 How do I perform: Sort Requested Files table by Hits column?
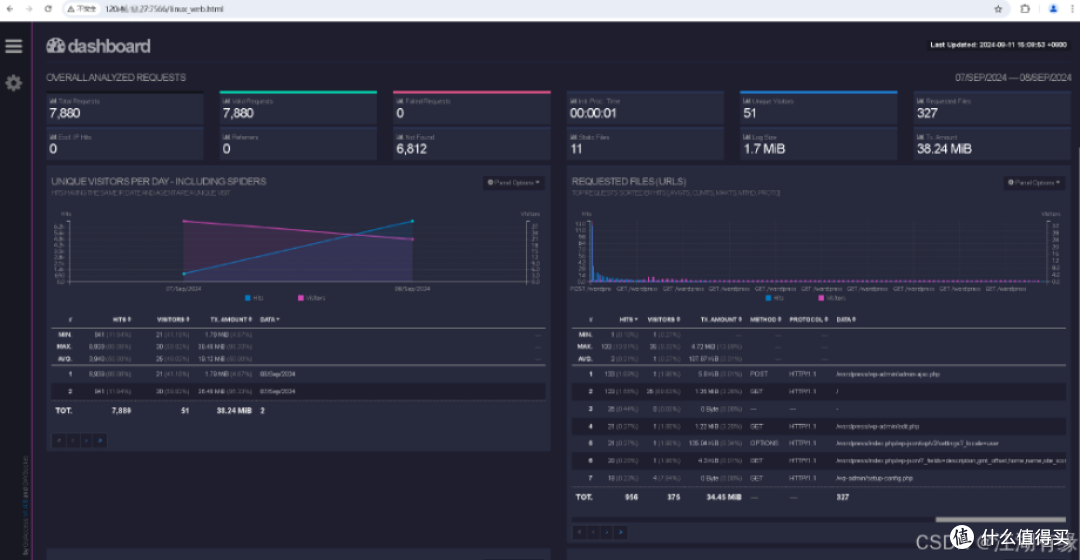[x=628, y=320]
